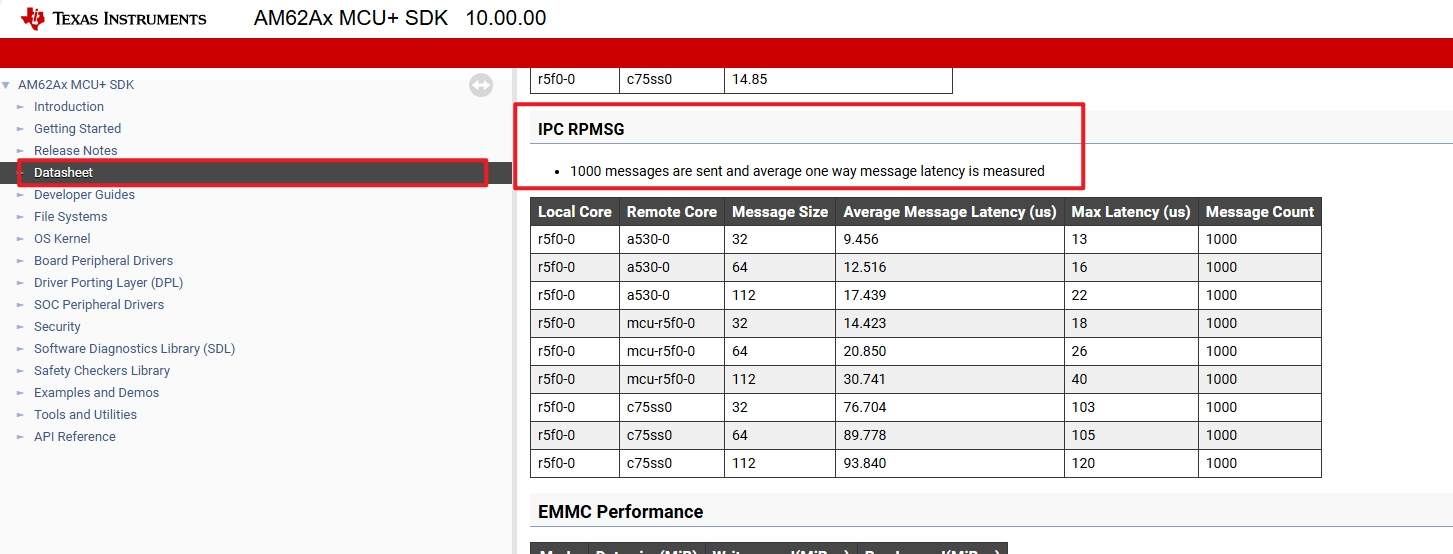The width and height of the screenshot is (1453, 554).
Task: Open Tools and Utilities page
Action: (x=85, y=415)
